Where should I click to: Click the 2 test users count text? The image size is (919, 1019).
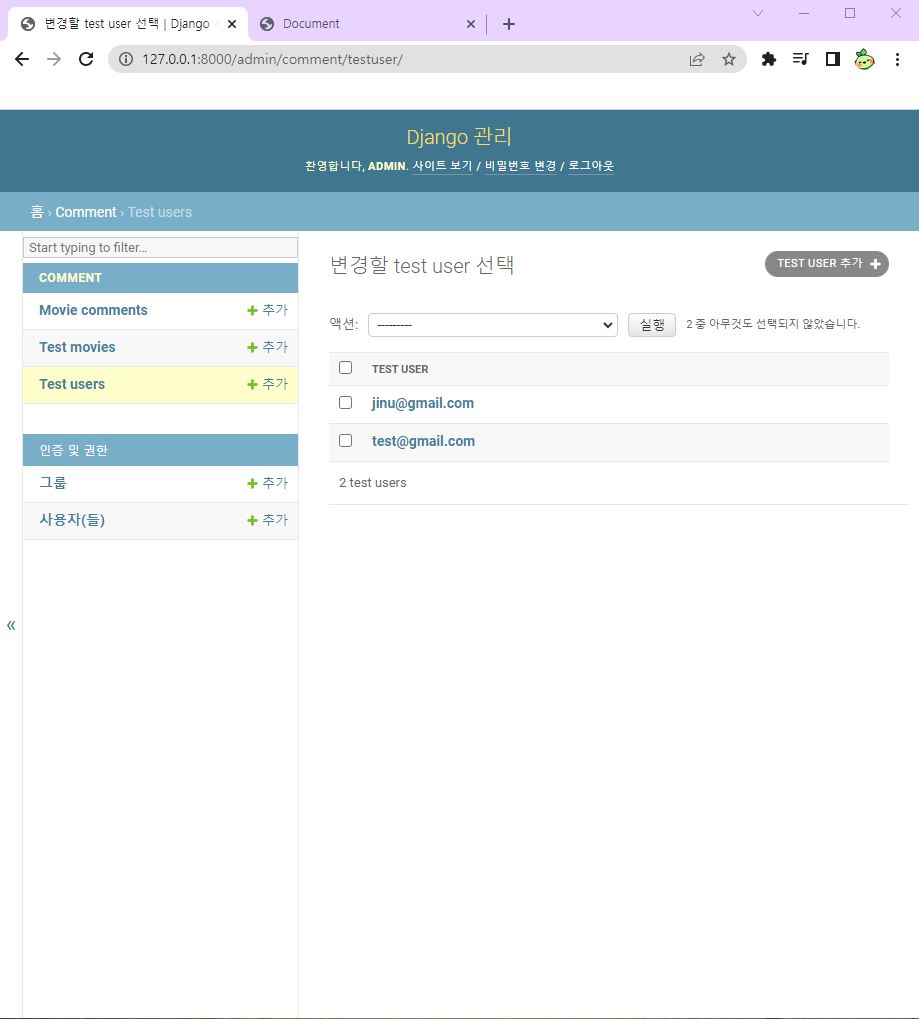[x=372, y=483]
